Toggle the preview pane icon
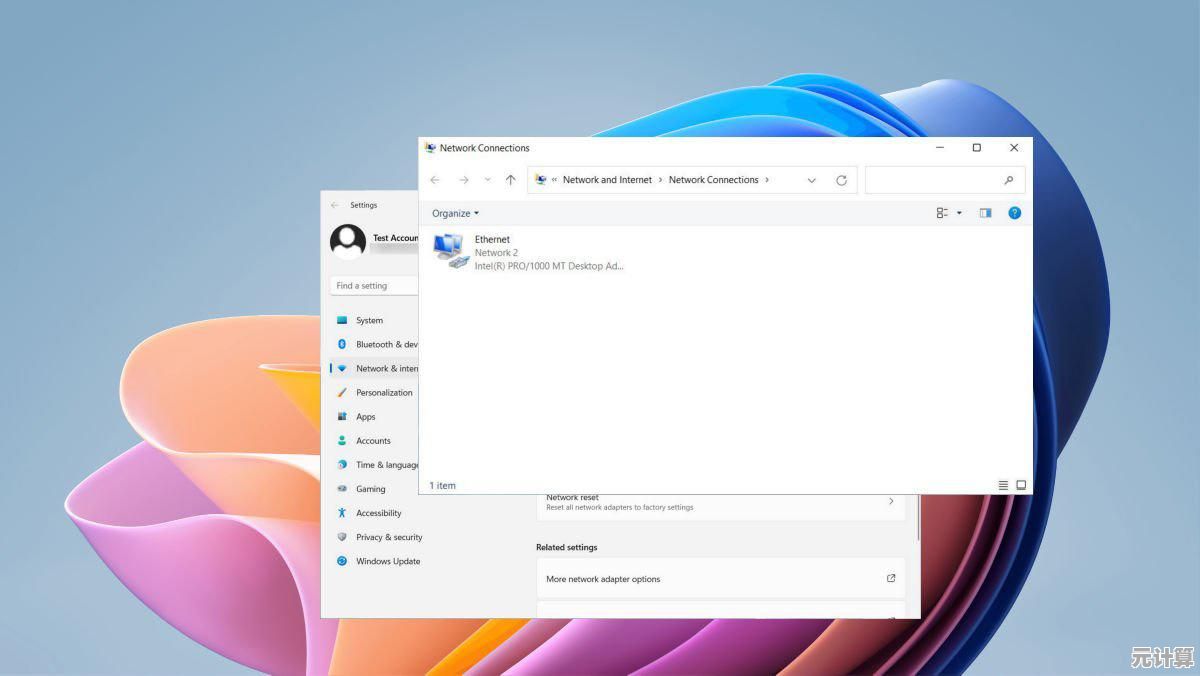1200x676 pixels. pyautogui.click(x=985, y=213)
